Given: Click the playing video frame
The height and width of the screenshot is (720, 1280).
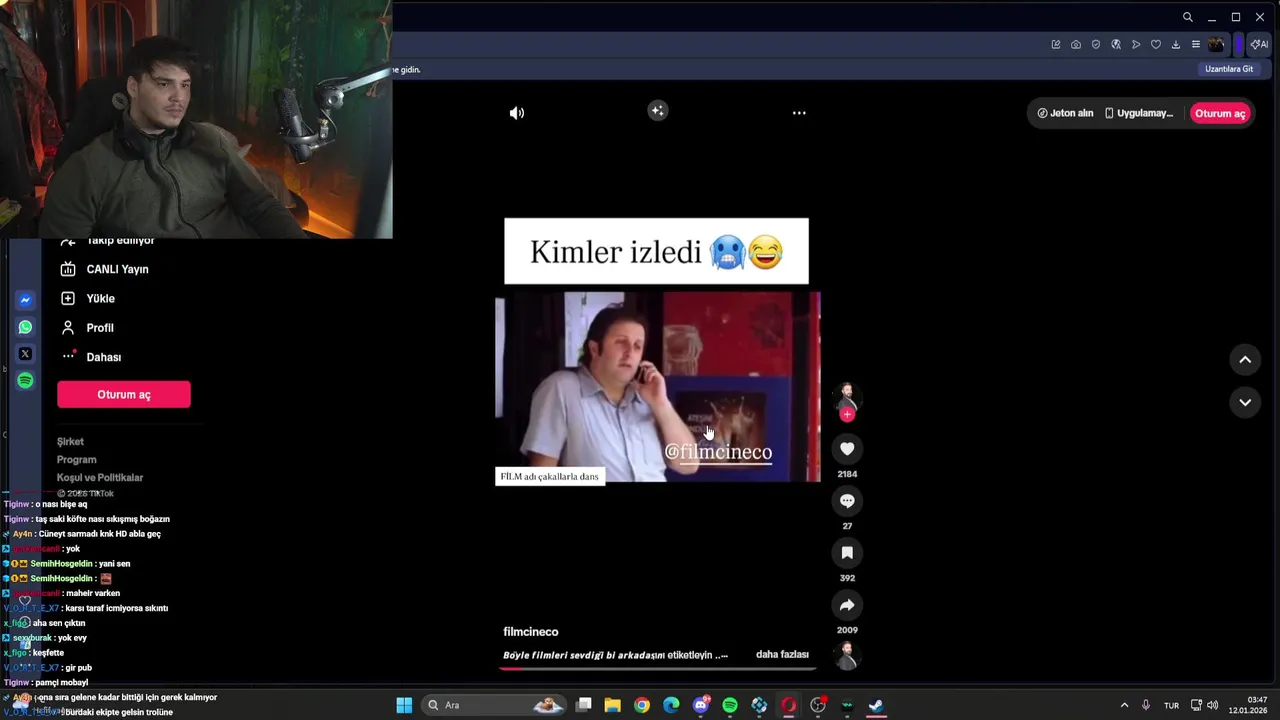Looking at the screenshot, I should pyautogui.click(x=658, y=387).
